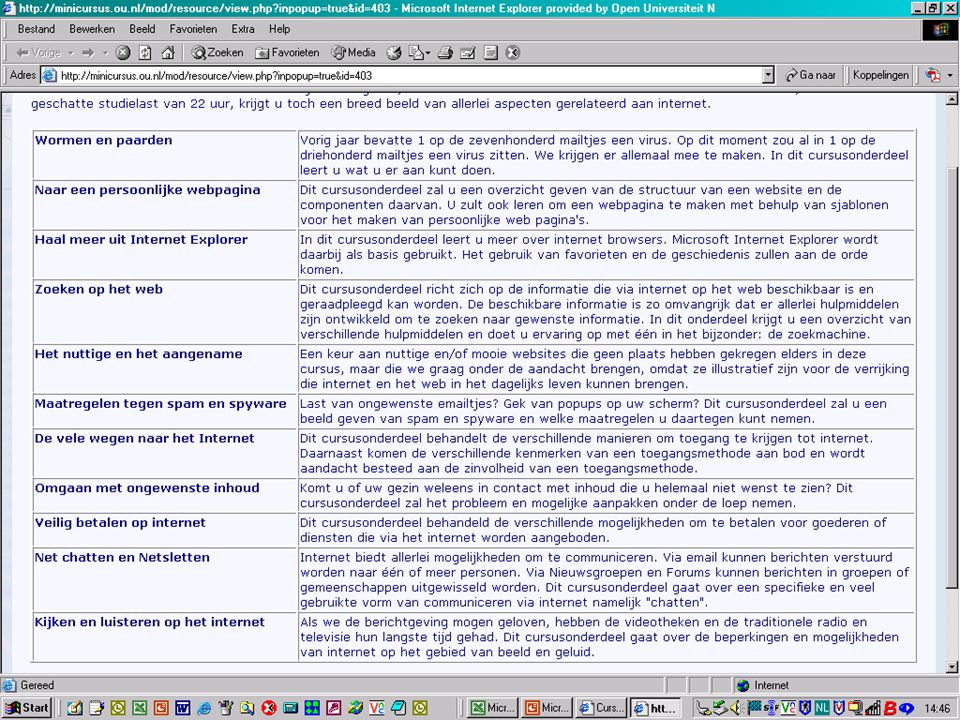The height and width of the screenshot is (720, 960).
Task: Expand the dropdown arrow right of Koppelingen
Action: coord(950,75)
